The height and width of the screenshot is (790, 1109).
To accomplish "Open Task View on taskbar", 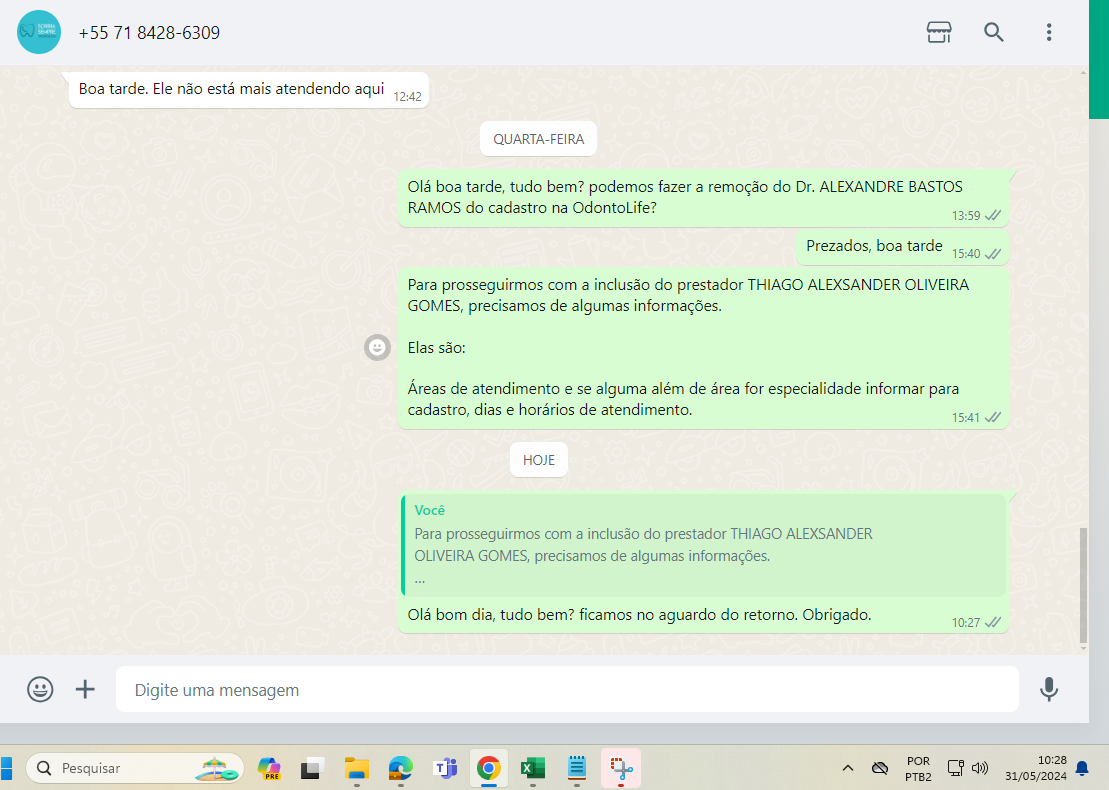I will pos(312,768).
